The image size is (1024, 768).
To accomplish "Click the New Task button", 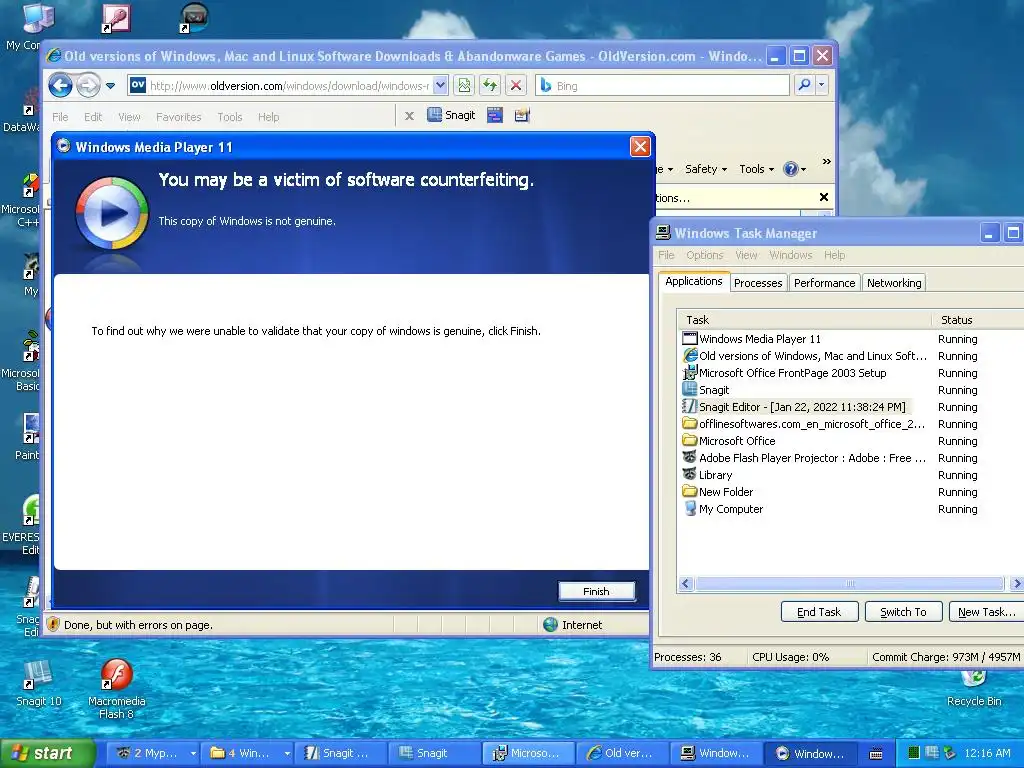I will (x=986, y=612).
